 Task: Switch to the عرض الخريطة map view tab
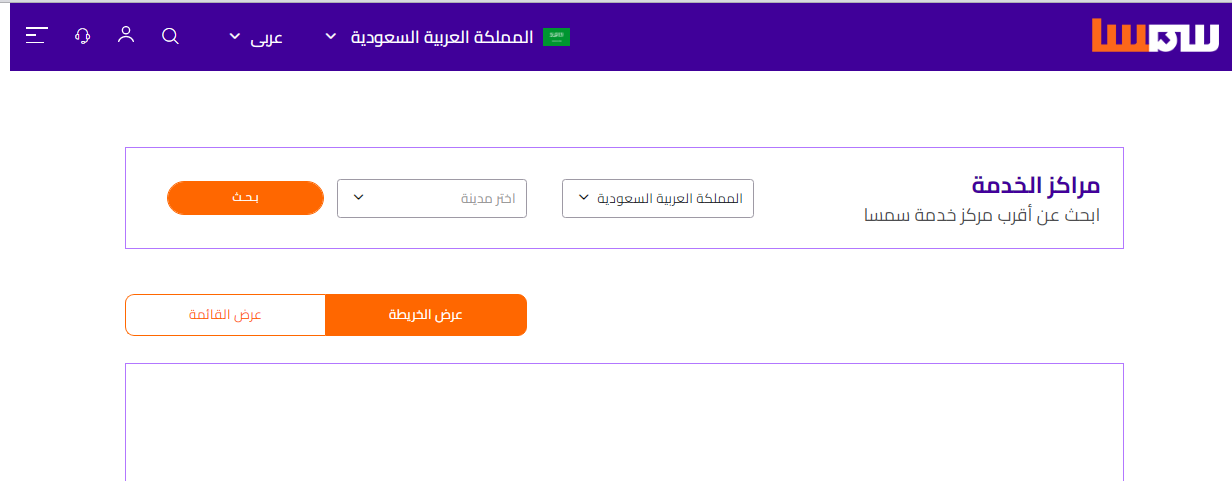tap(426, 315)
